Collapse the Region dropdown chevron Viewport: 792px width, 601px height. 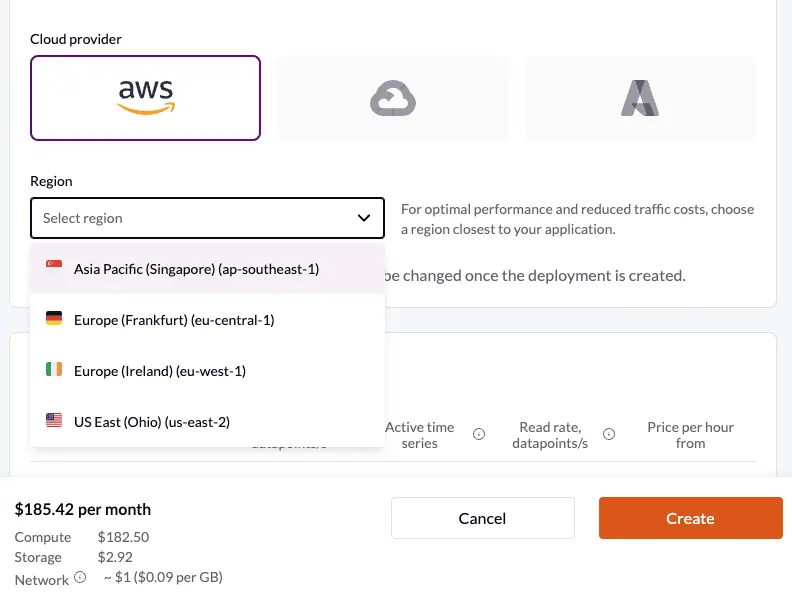click(x=364, y=218)
